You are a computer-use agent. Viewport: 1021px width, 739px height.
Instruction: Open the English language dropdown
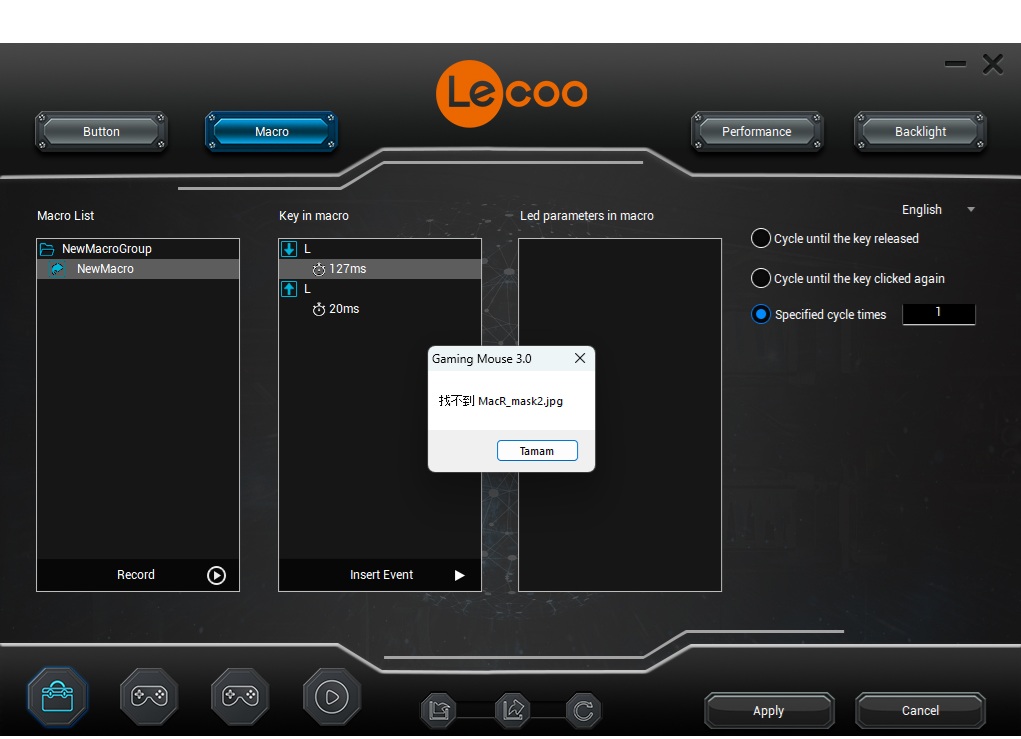(938, 210)
